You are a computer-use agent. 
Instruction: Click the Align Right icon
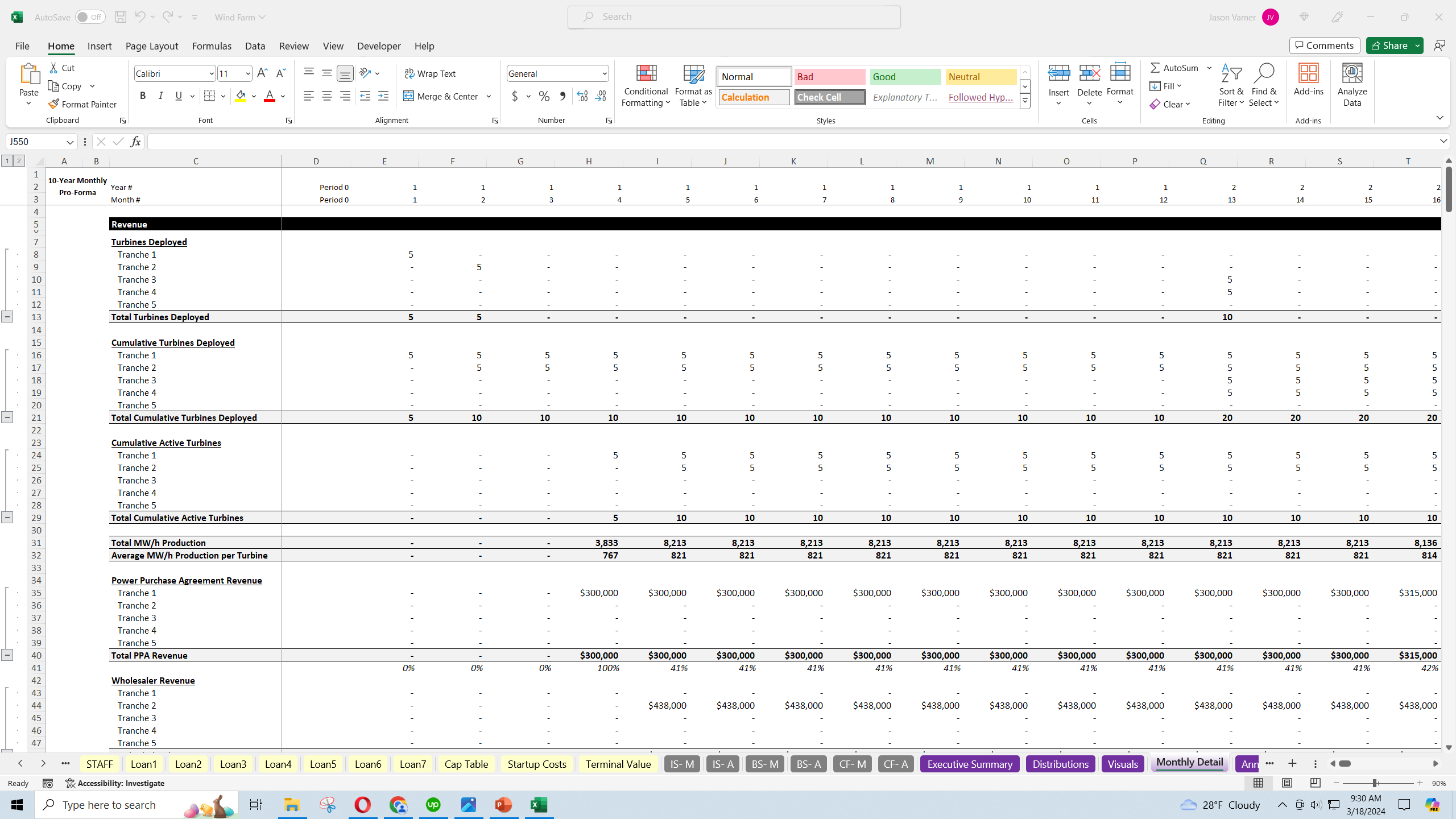pos(345,96)
